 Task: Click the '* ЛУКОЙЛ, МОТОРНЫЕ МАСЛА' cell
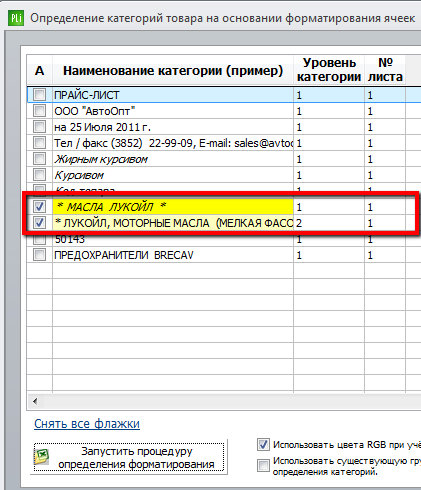[x=173, y=223]
